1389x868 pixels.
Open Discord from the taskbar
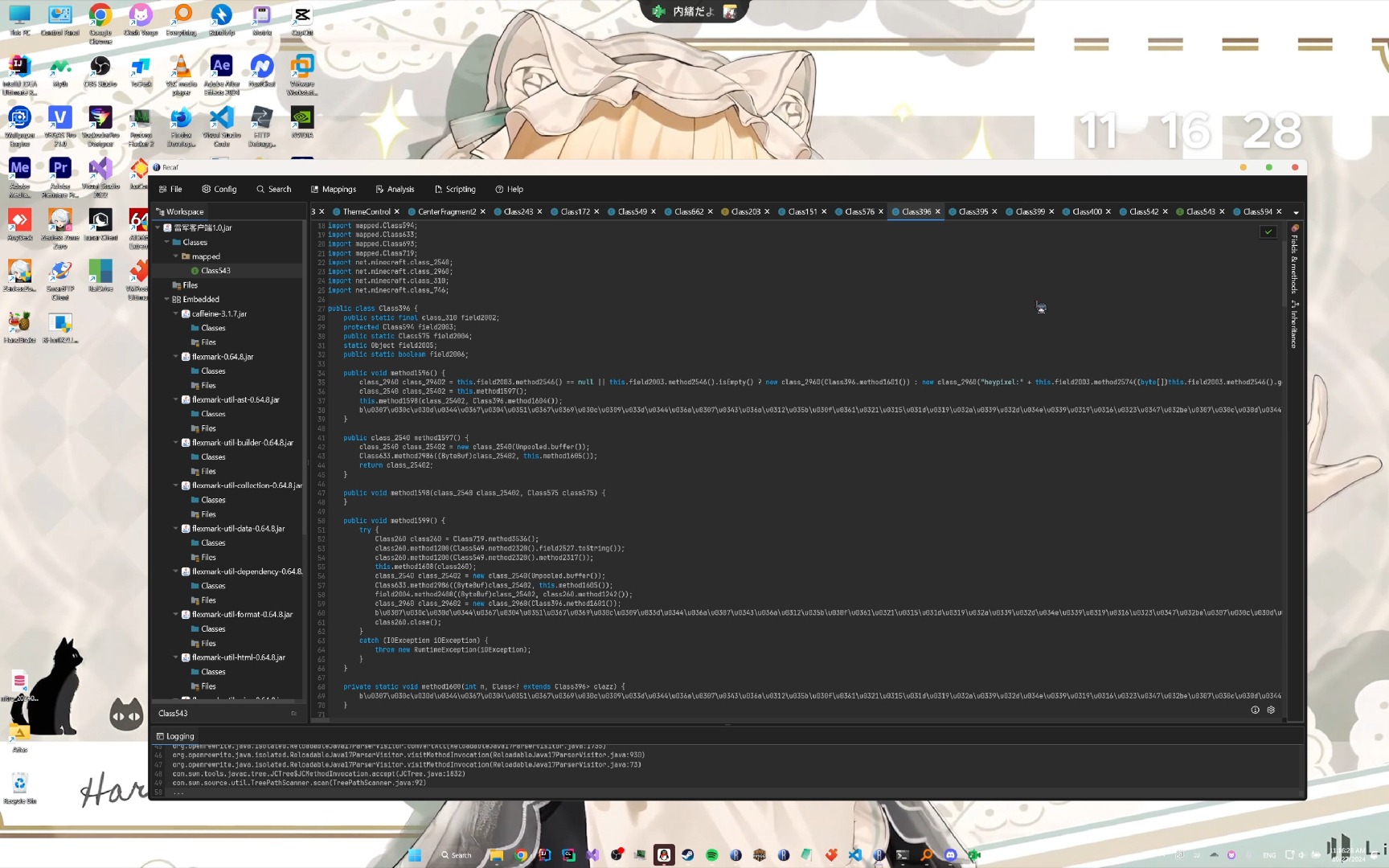pyautogui.click(x=950, y=855)
